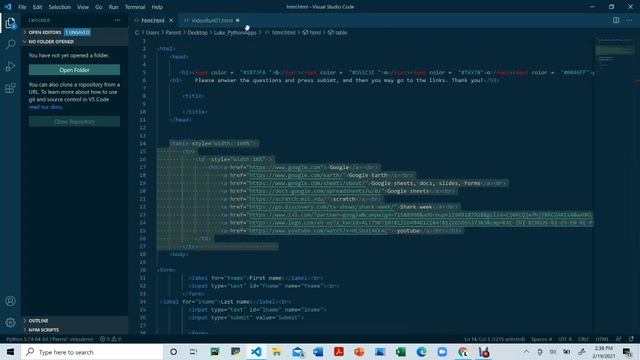Click the Python interpreter in status bar
640x360 pixels.
(50, 339)
